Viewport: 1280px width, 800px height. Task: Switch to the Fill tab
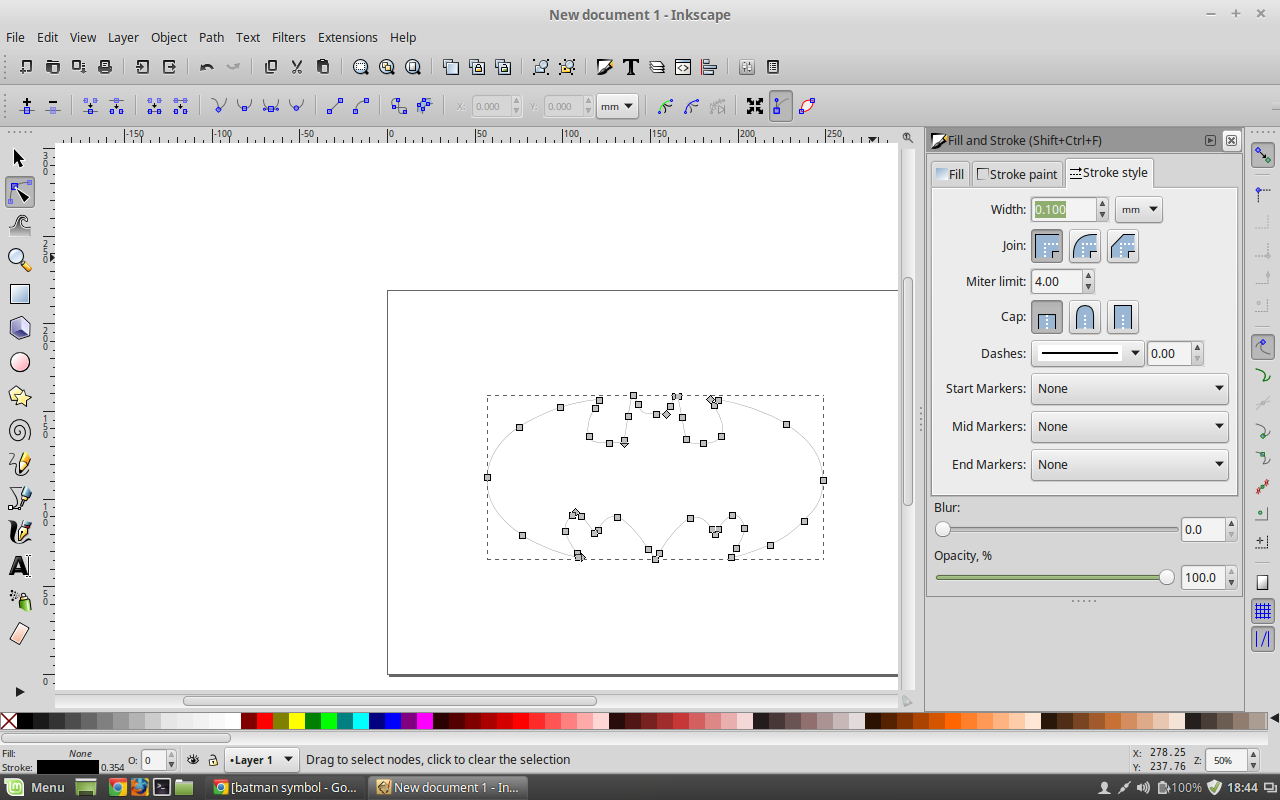949,174
